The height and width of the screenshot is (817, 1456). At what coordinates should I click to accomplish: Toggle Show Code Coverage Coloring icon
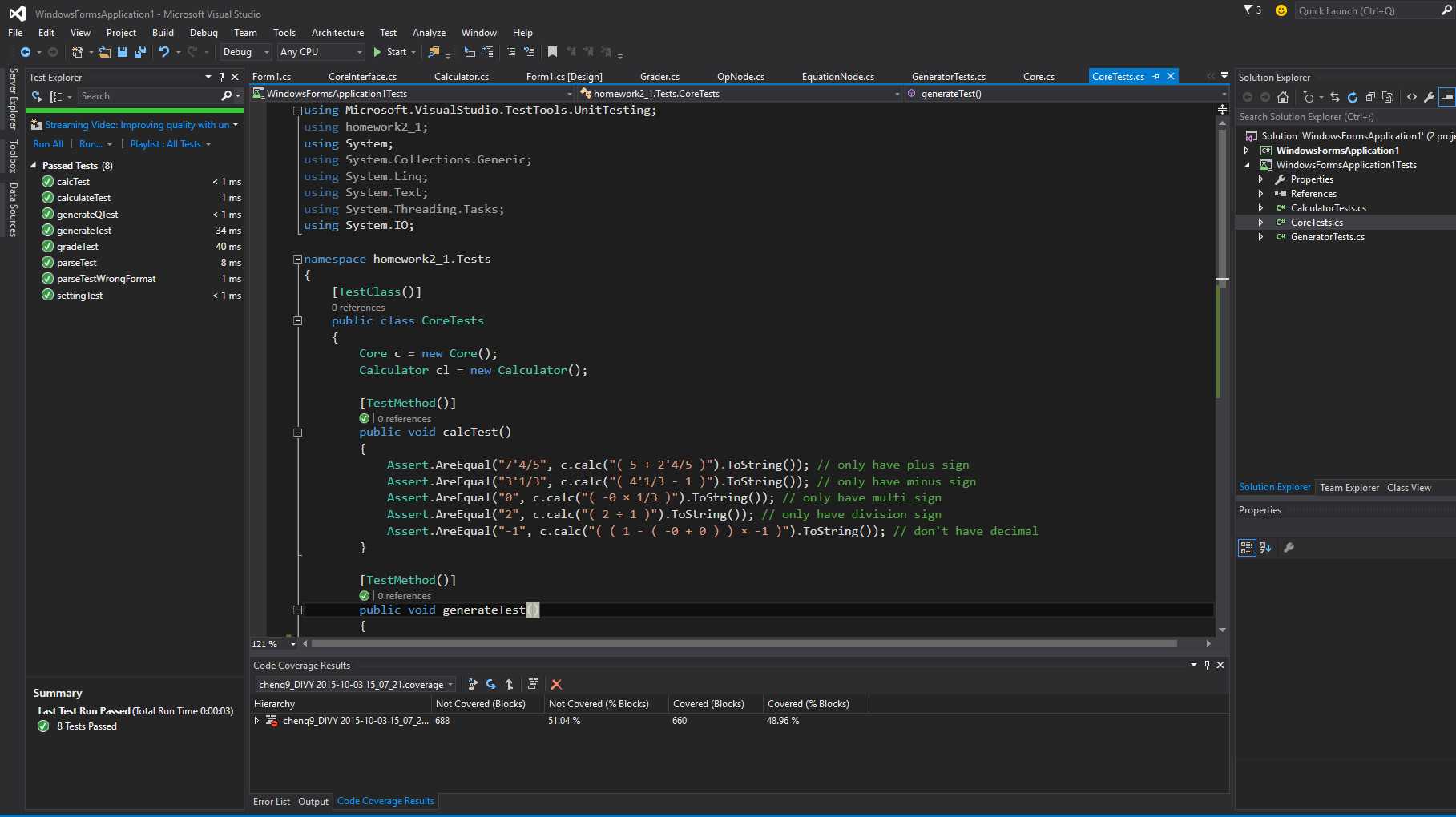tap(533, 684)
